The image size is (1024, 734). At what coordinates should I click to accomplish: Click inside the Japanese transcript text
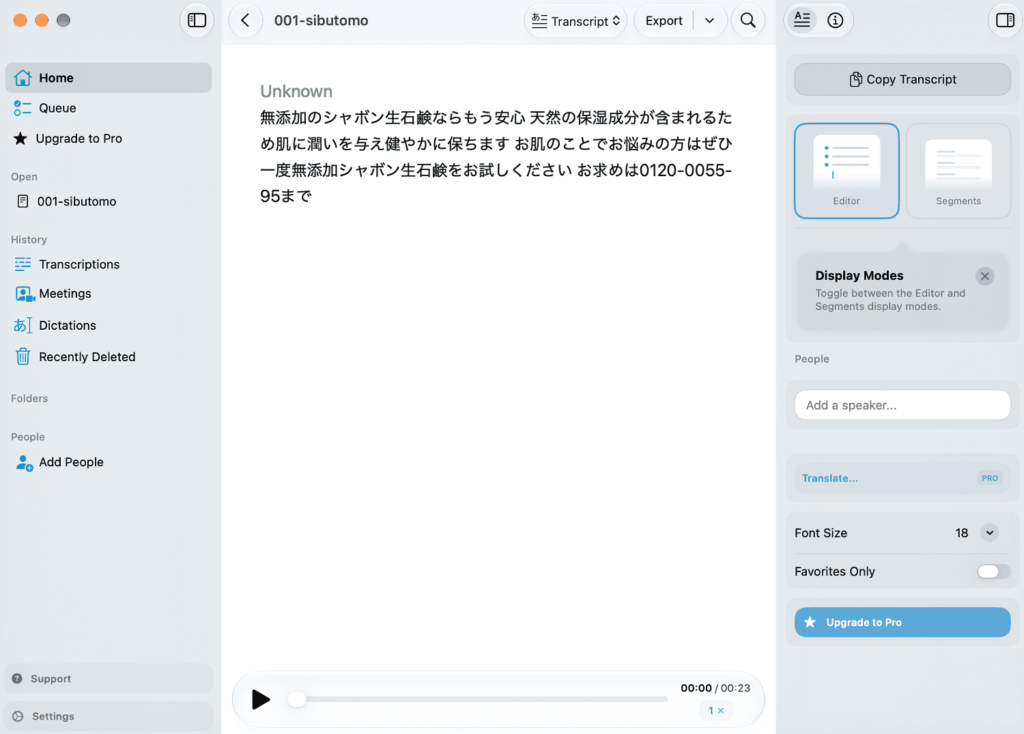(x=496, y=157)
